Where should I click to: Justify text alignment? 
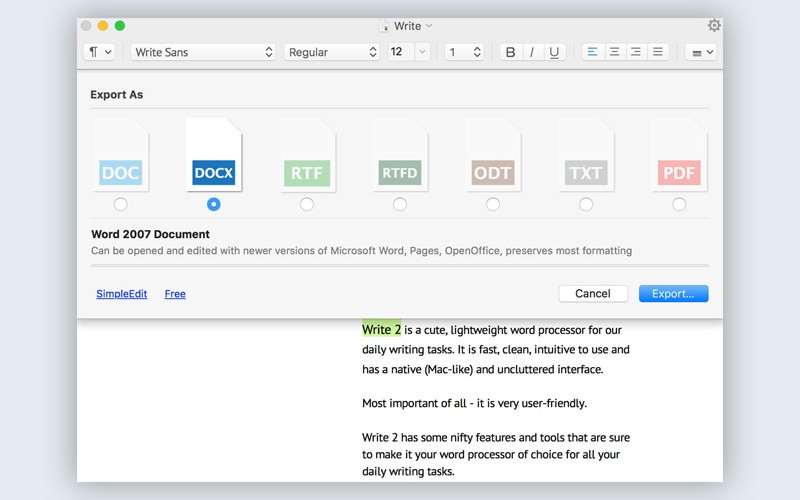[658, 52]
